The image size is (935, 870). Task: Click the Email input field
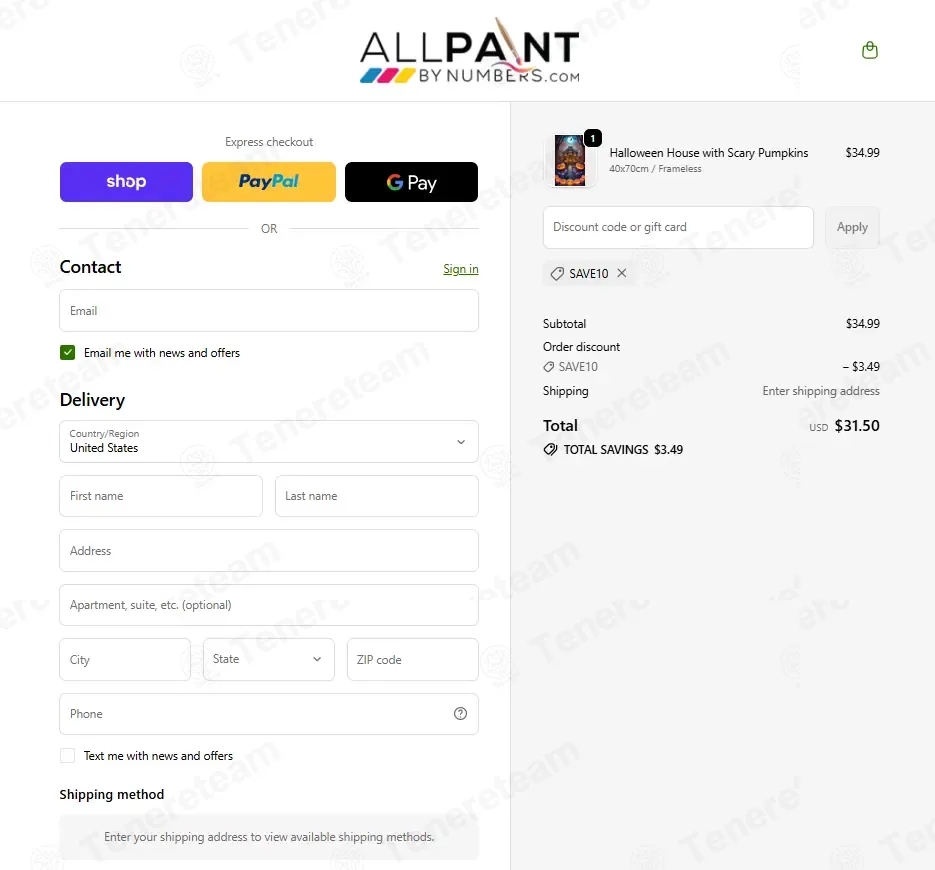[x=268, y=311]
